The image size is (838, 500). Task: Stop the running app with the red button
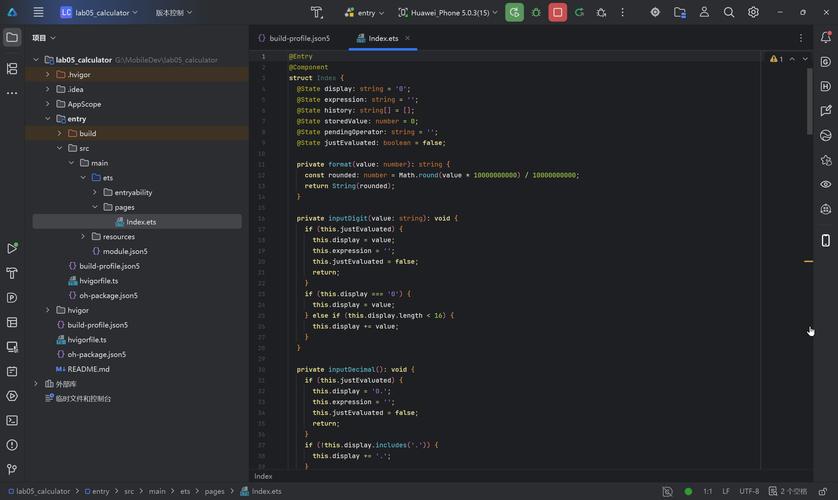point(557,12)
